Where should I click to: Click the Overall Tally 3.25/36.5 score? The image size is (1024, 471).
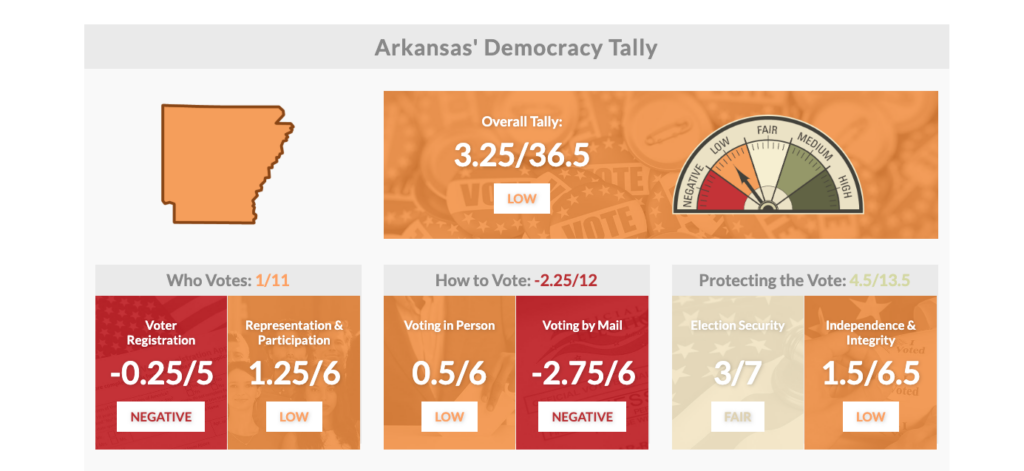click(x=521, y=155)
